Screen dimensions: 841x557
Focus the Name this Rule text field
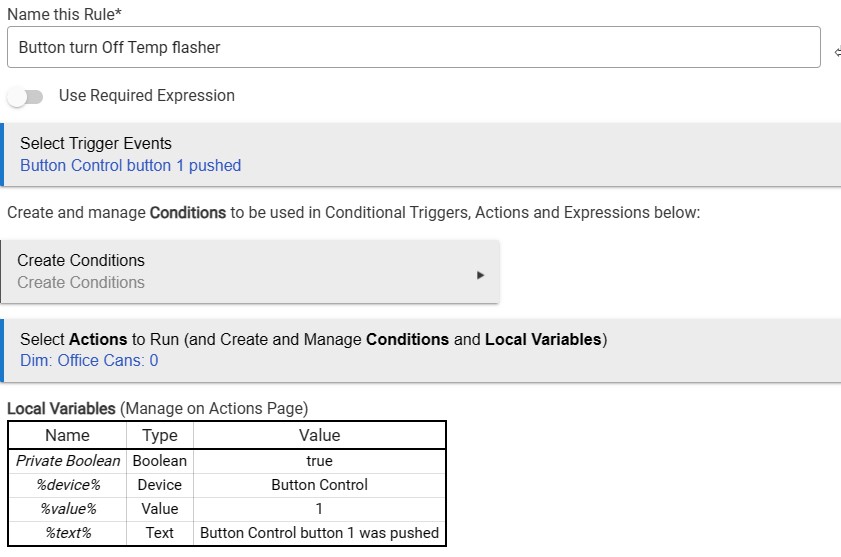coord(412,47)
